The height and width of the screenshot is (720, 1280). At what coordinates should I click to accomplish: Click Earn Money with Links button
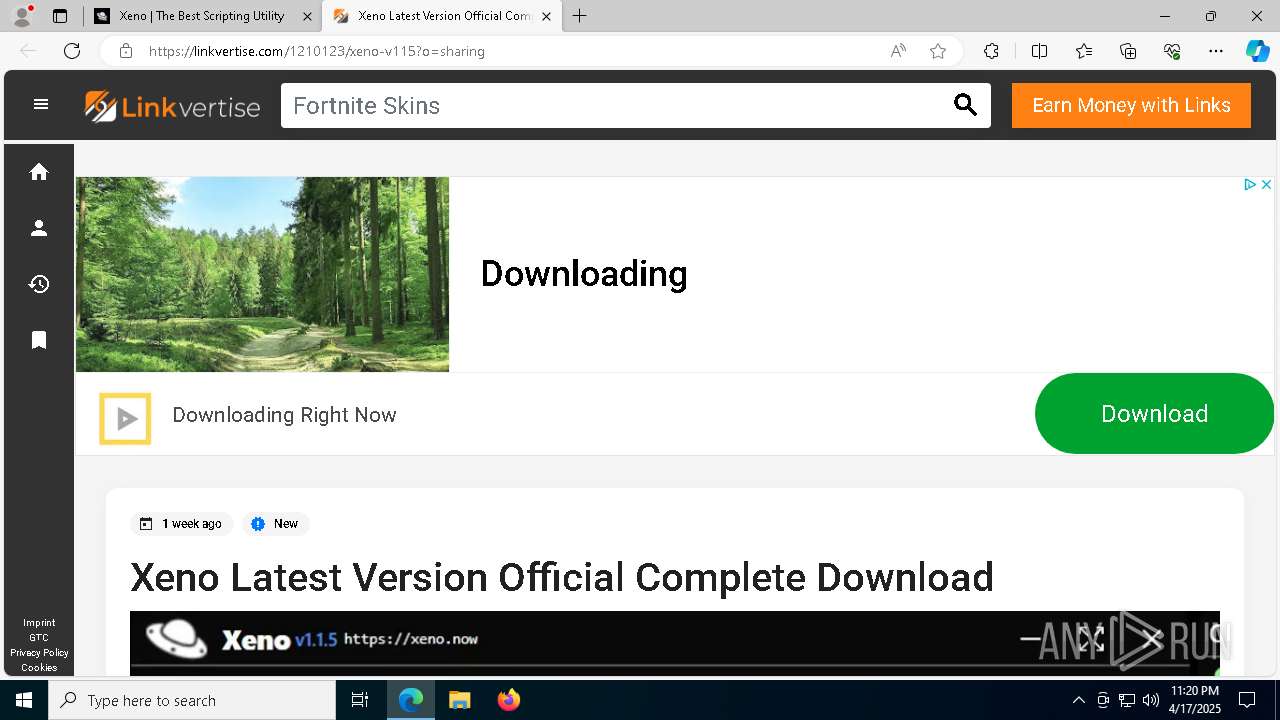tap(1131, 106)
